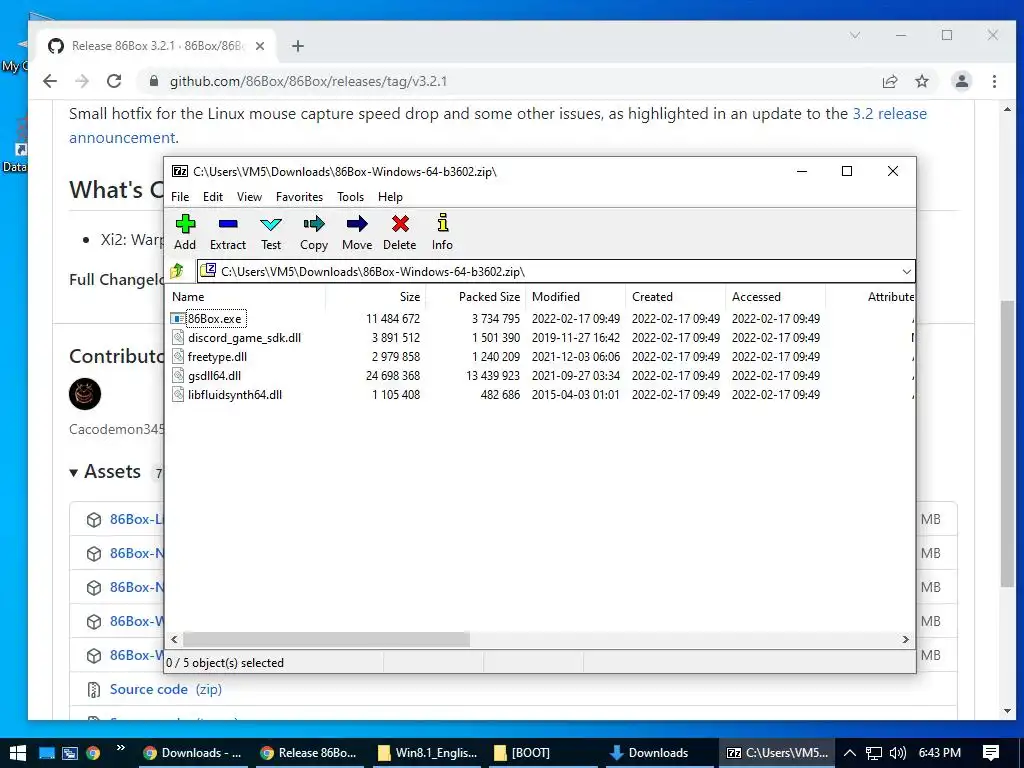This screenshot has height=768, width=1024.
Task: Click the Extract toolbar icon
Action: [228, 224]
